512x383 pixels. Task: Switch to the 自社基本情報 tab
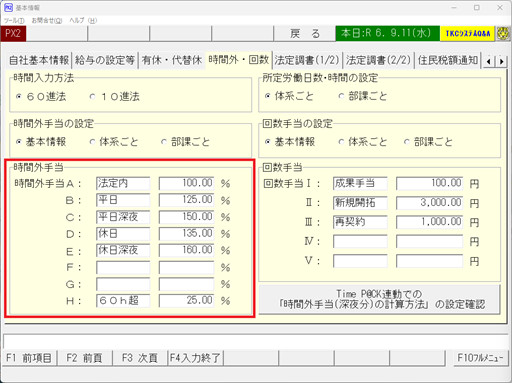click(39, 60)
